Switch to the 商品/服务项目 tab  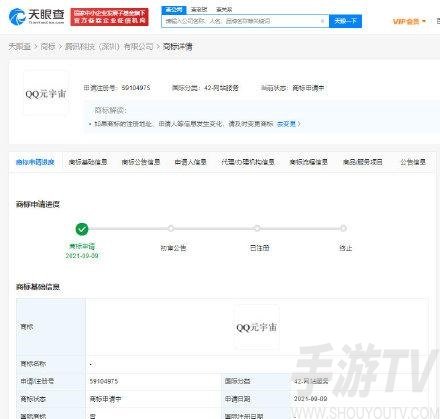coord(363,162)
